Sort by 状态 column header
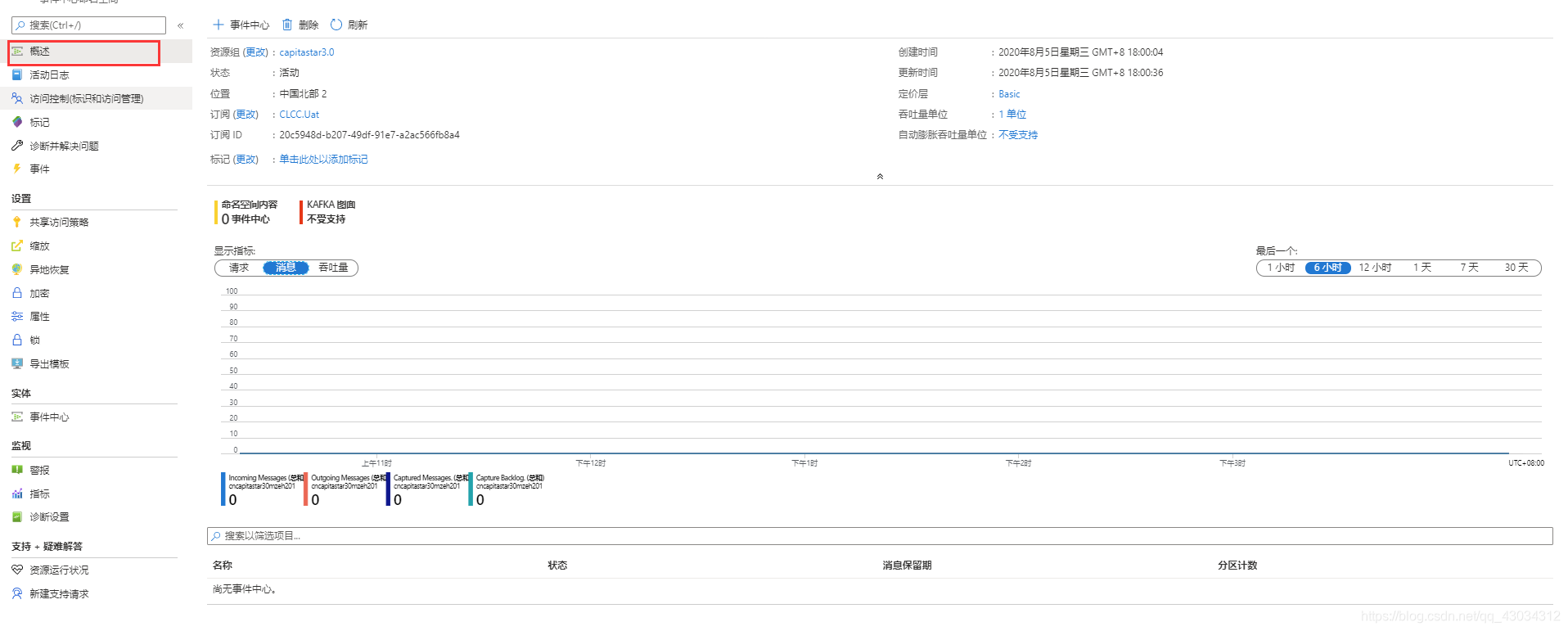 point(557,566)
